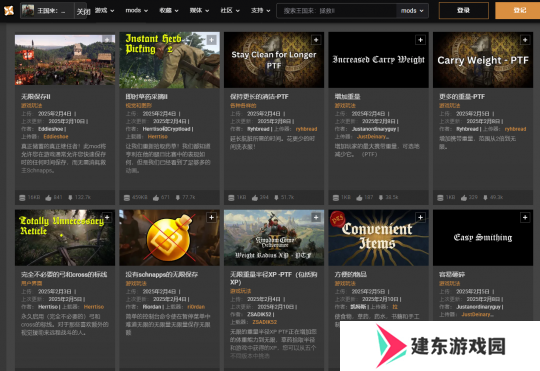Click thumbs-up icon showing 841 on 无限保存II card
This screenshot has height=371, width=540.
point(48,198)
